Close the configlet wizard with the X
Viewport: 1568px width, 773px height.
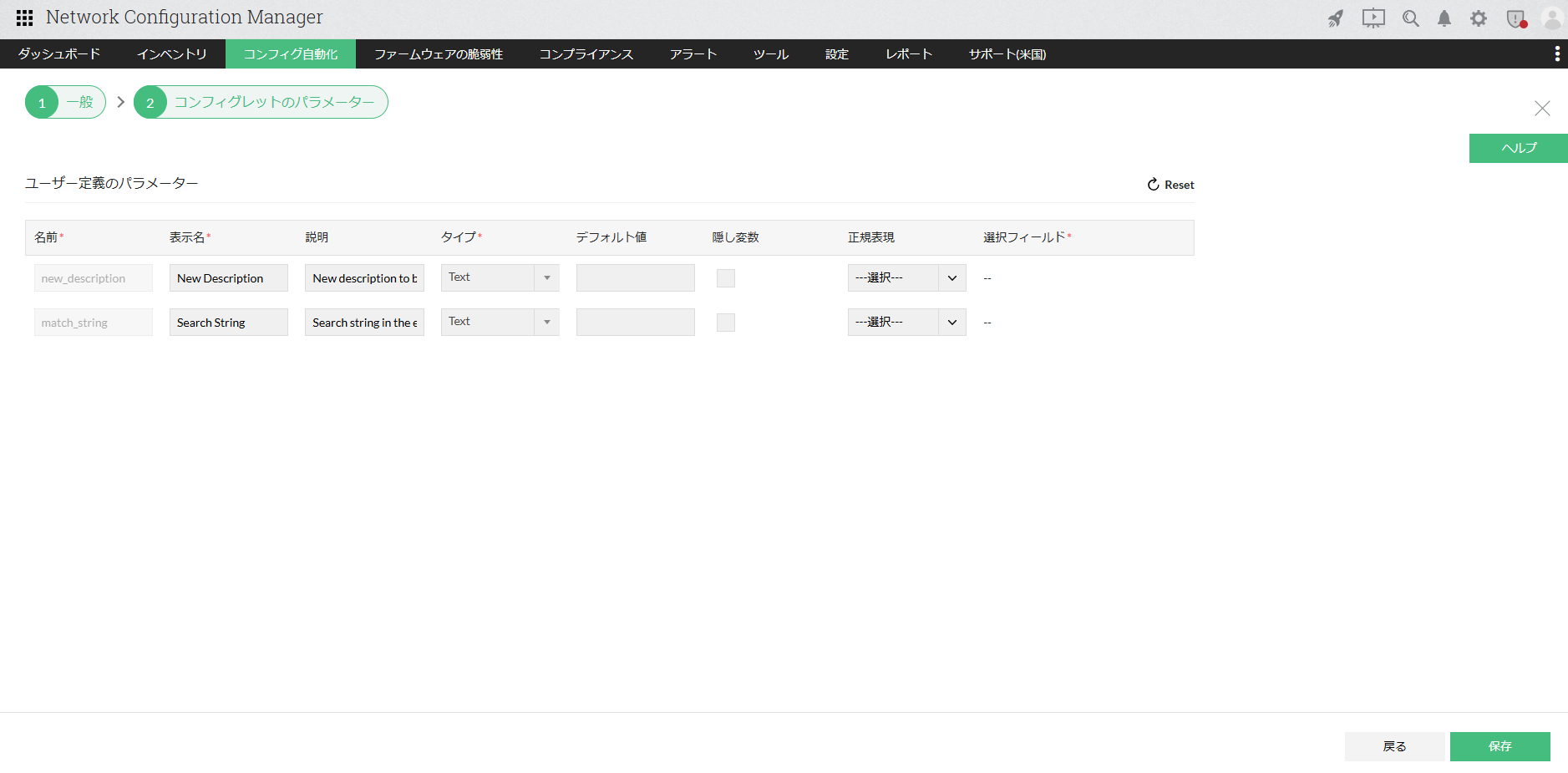tap(1542, 109)
